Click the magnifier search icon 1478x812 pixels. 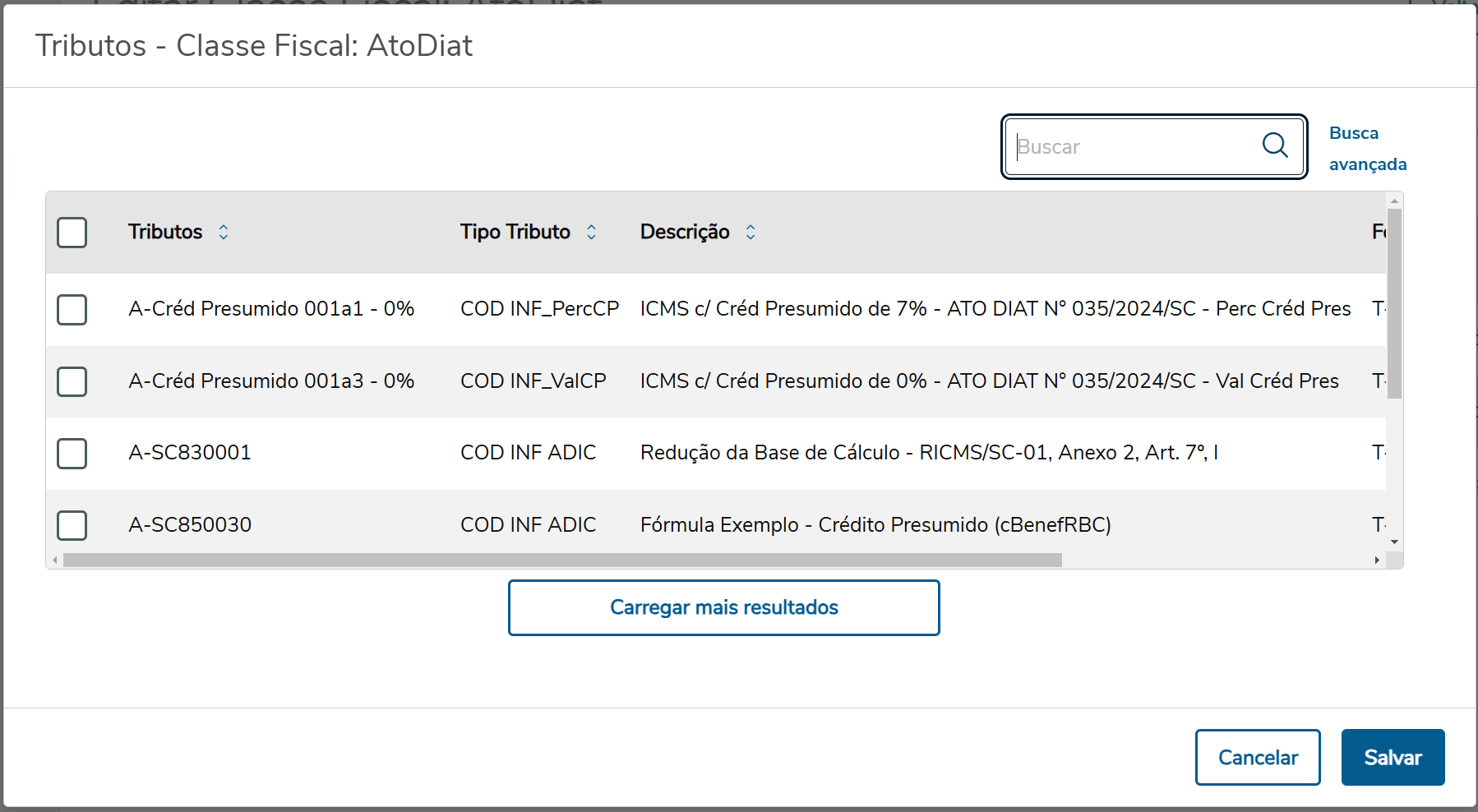[1274, 146]
